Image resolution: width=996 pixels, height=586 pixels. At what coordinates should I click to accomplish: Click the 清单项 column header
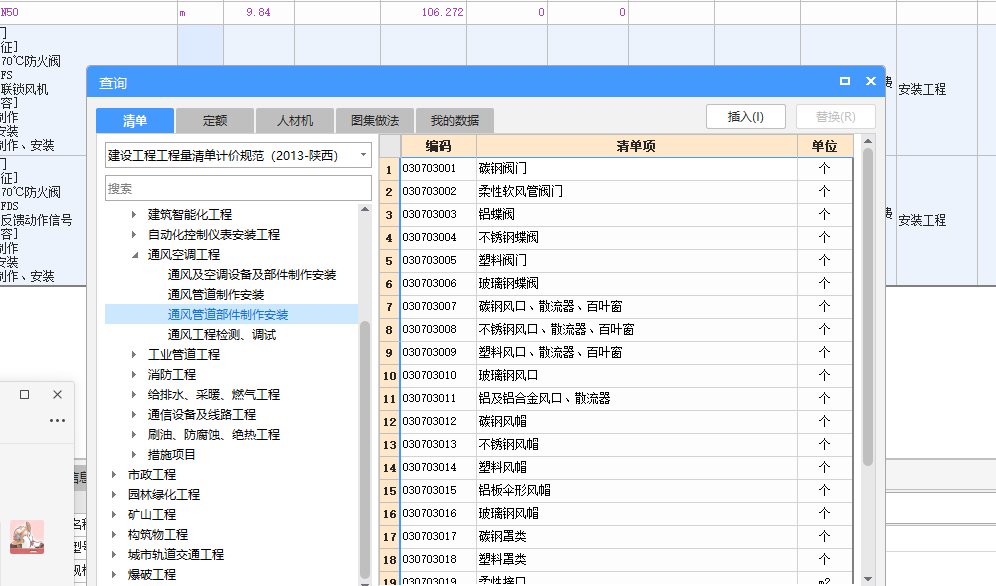pos(636,146)
